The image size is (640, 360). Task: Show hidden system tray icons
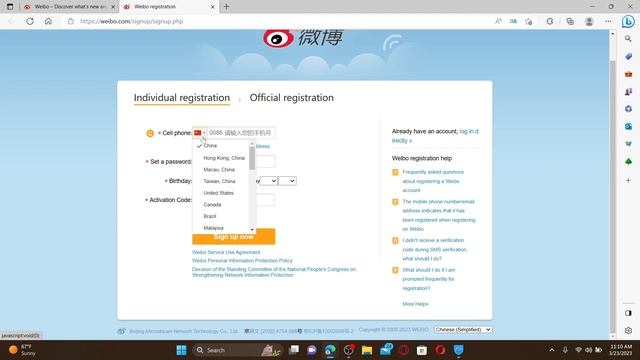552,350
